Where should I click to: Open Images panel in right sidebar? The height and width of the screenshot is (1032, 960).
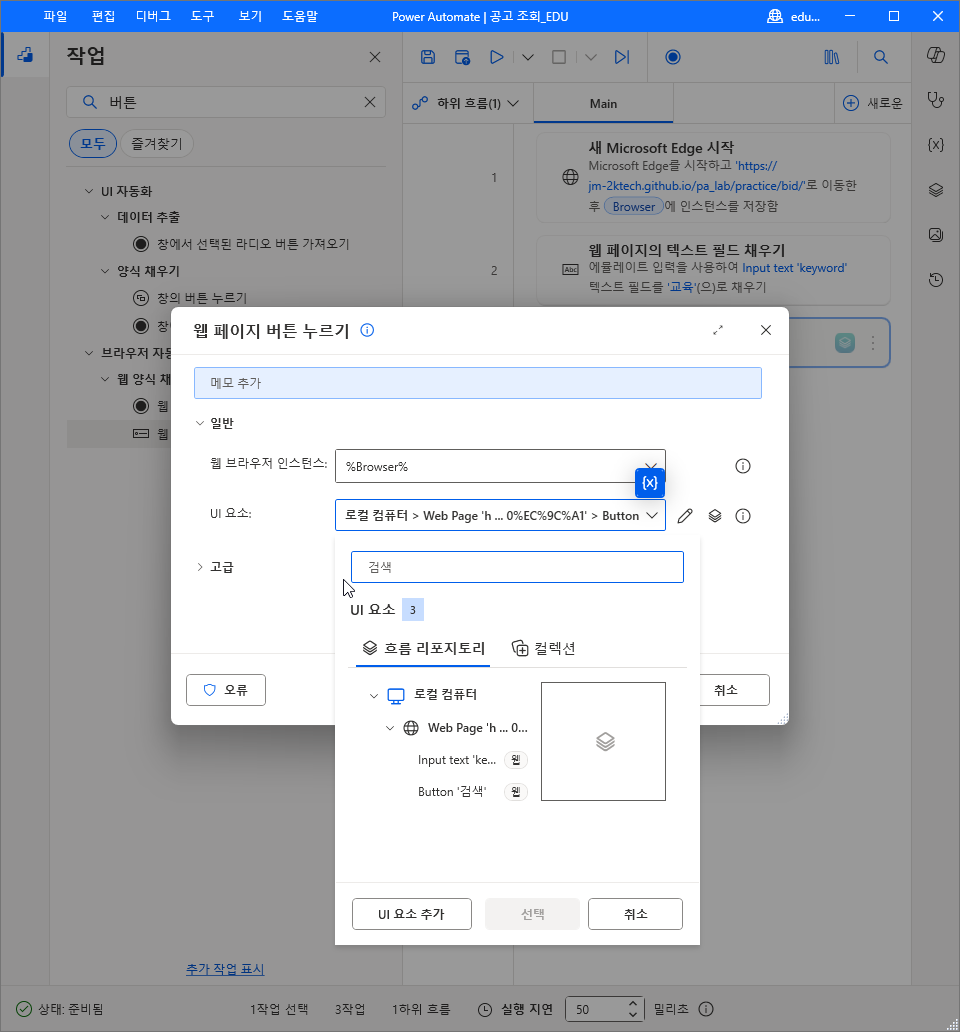coord(936,235)
